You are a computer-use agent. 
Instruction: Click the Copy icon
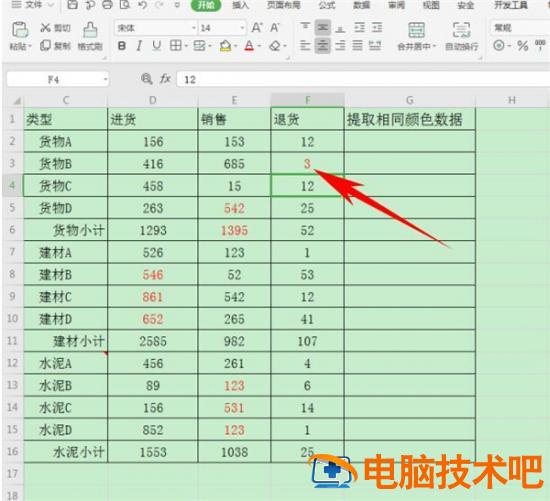46,45
